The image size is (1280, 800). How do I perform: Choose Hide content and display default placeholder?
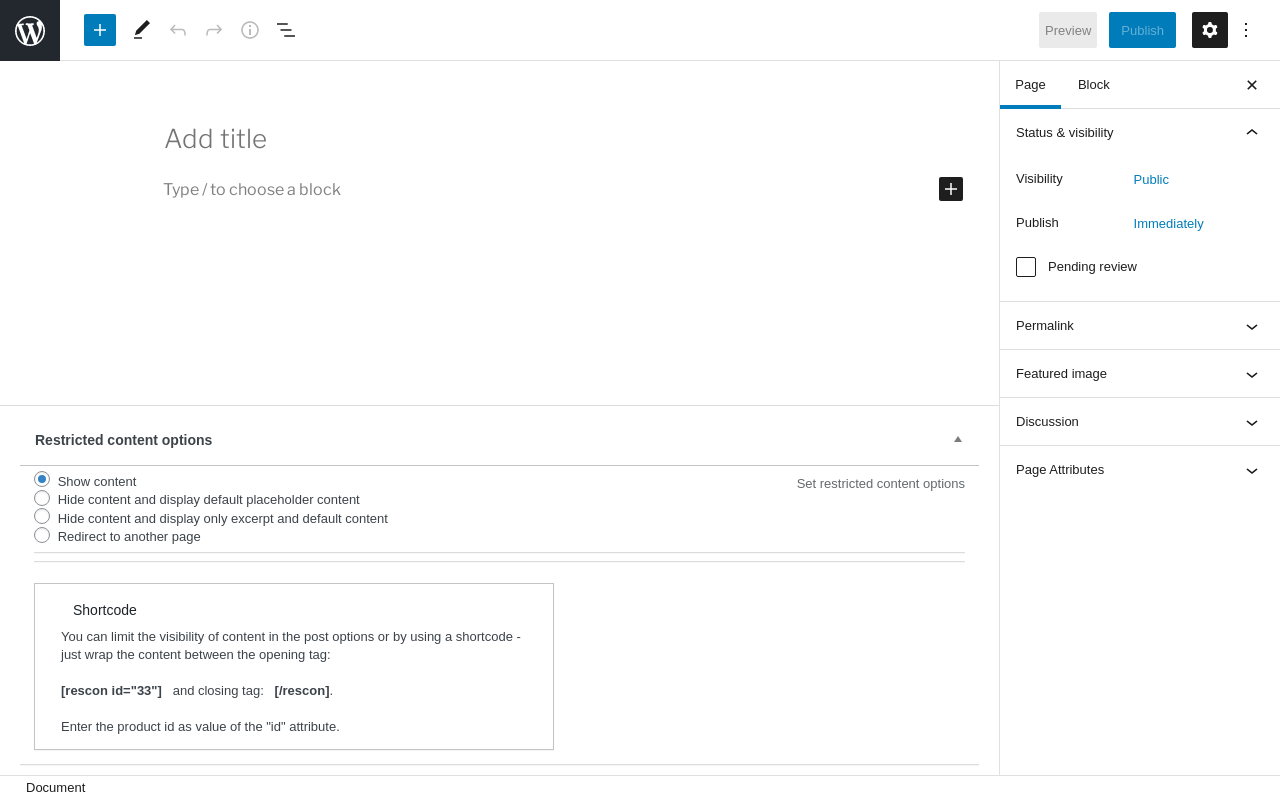pyautogui.click(x=42, y=498)
